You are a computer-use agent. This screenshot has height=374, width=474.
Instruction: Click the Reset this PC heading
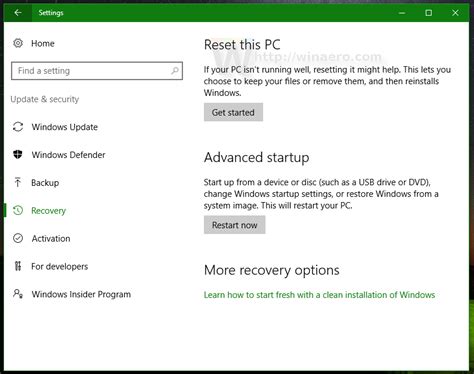242,45
